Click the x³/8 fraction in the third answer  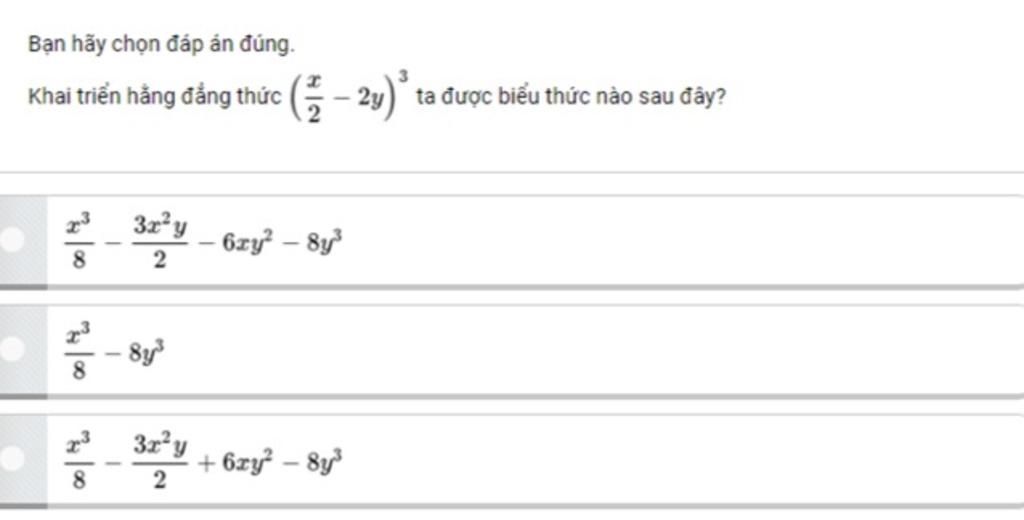(79, 460)
